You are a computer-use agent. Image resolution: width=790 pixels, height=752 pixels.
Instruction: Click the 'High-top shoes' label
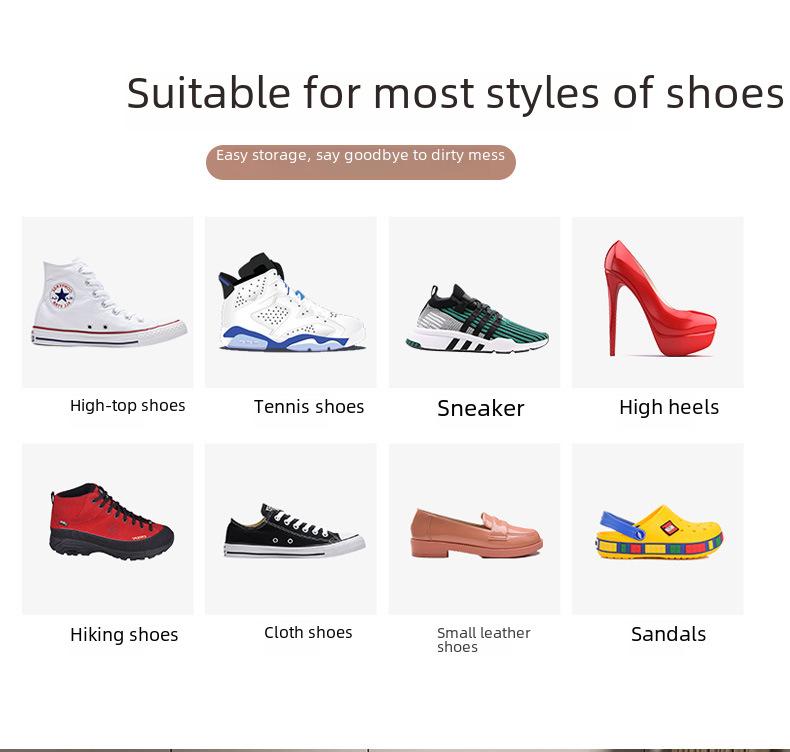tap(127, 405)
